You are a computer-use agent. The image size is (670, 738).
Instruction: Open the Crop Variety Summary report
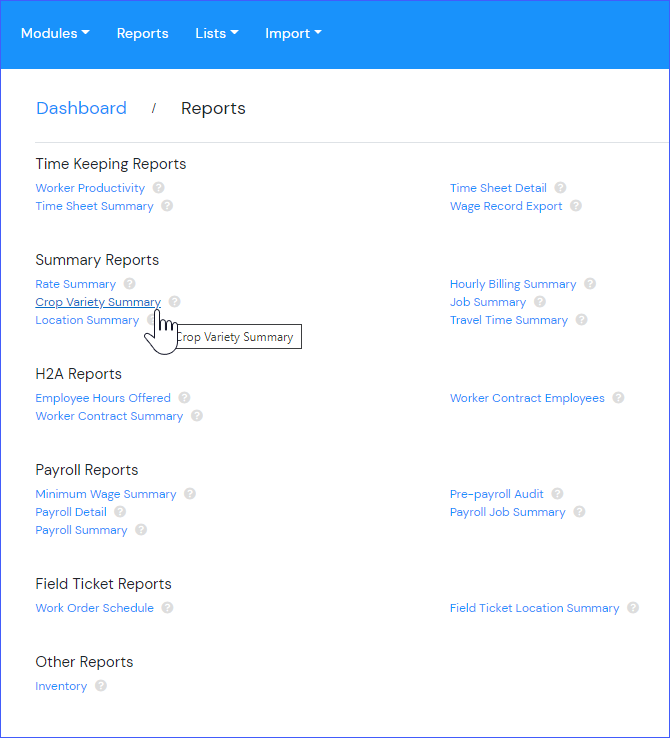(x=98, y=302)
